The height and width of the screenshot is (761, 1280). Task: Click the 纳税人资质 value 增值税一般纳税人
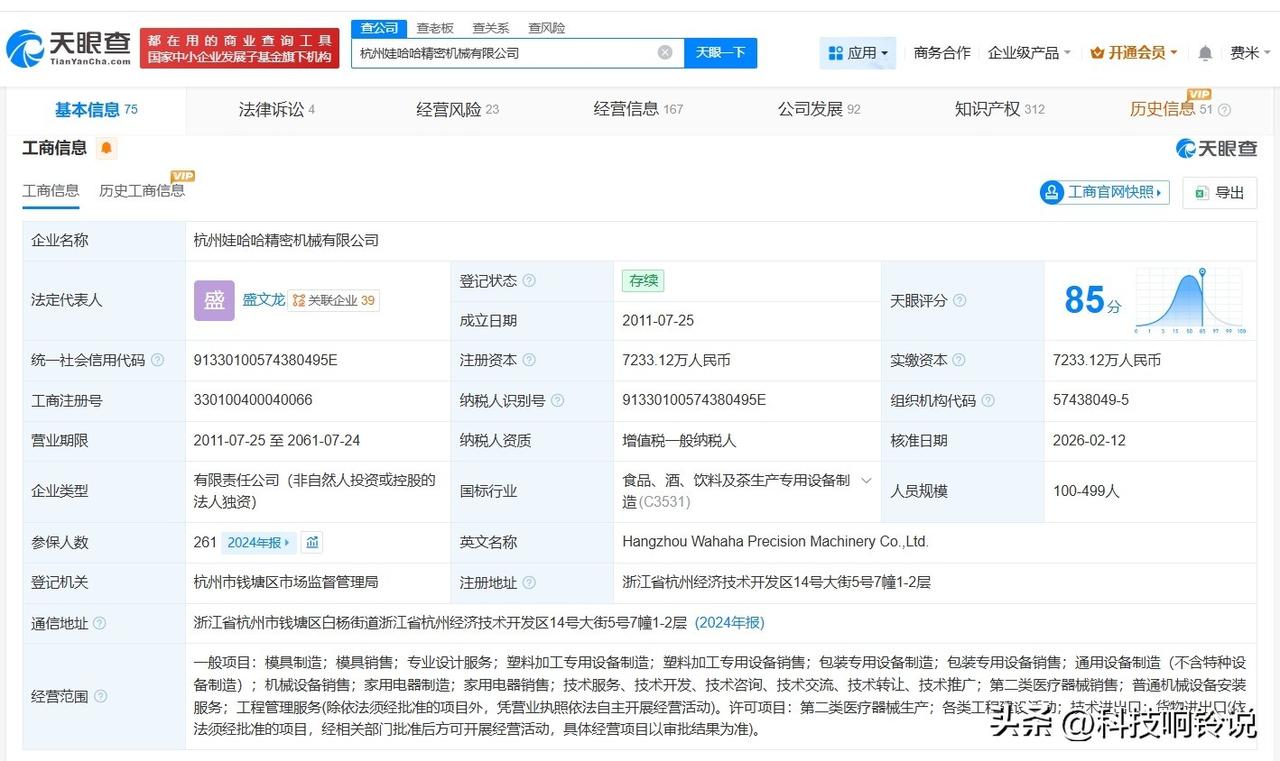tap(679, 440)
